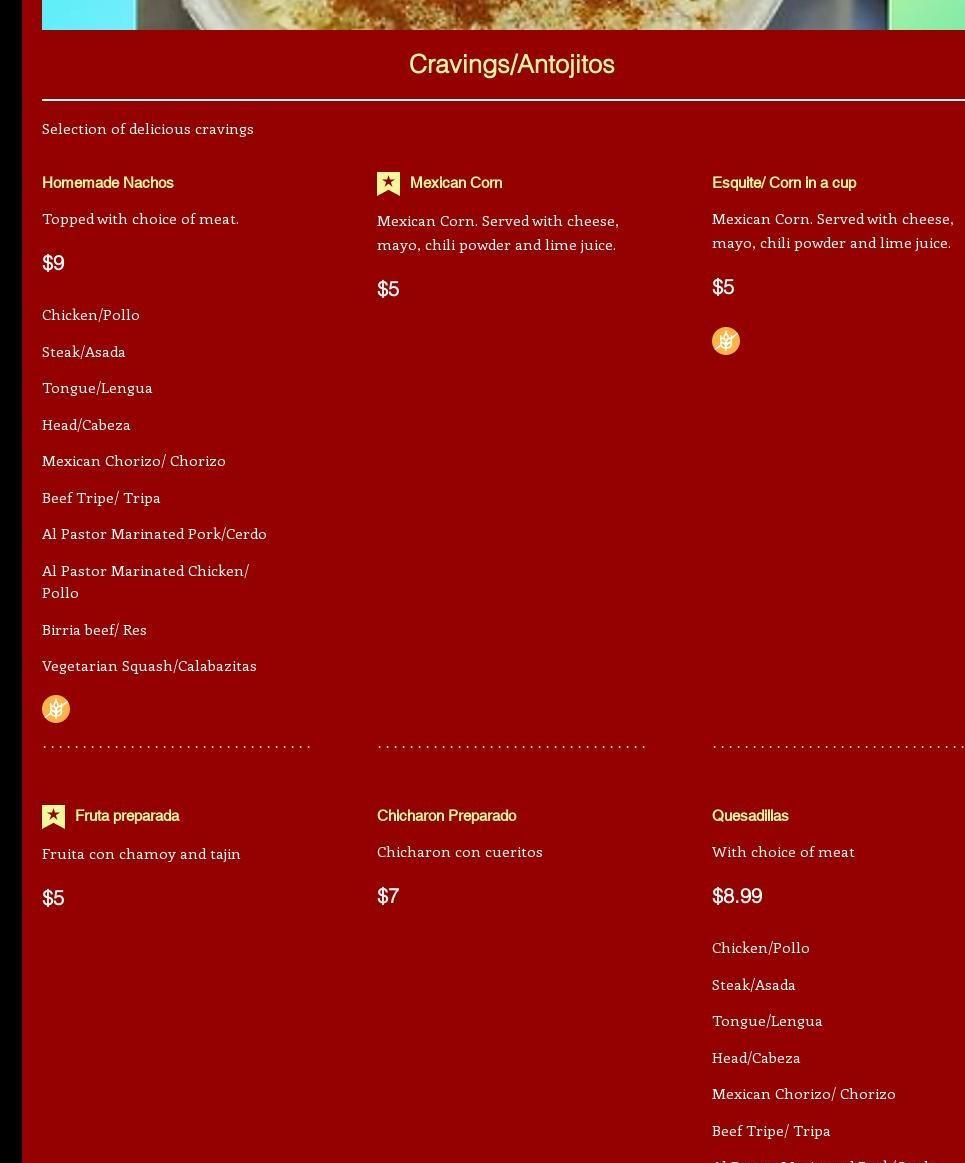This screenshot has height=1163, width=965.
Task: Click Chicharon con cueritos description
Action: [460, 852]
